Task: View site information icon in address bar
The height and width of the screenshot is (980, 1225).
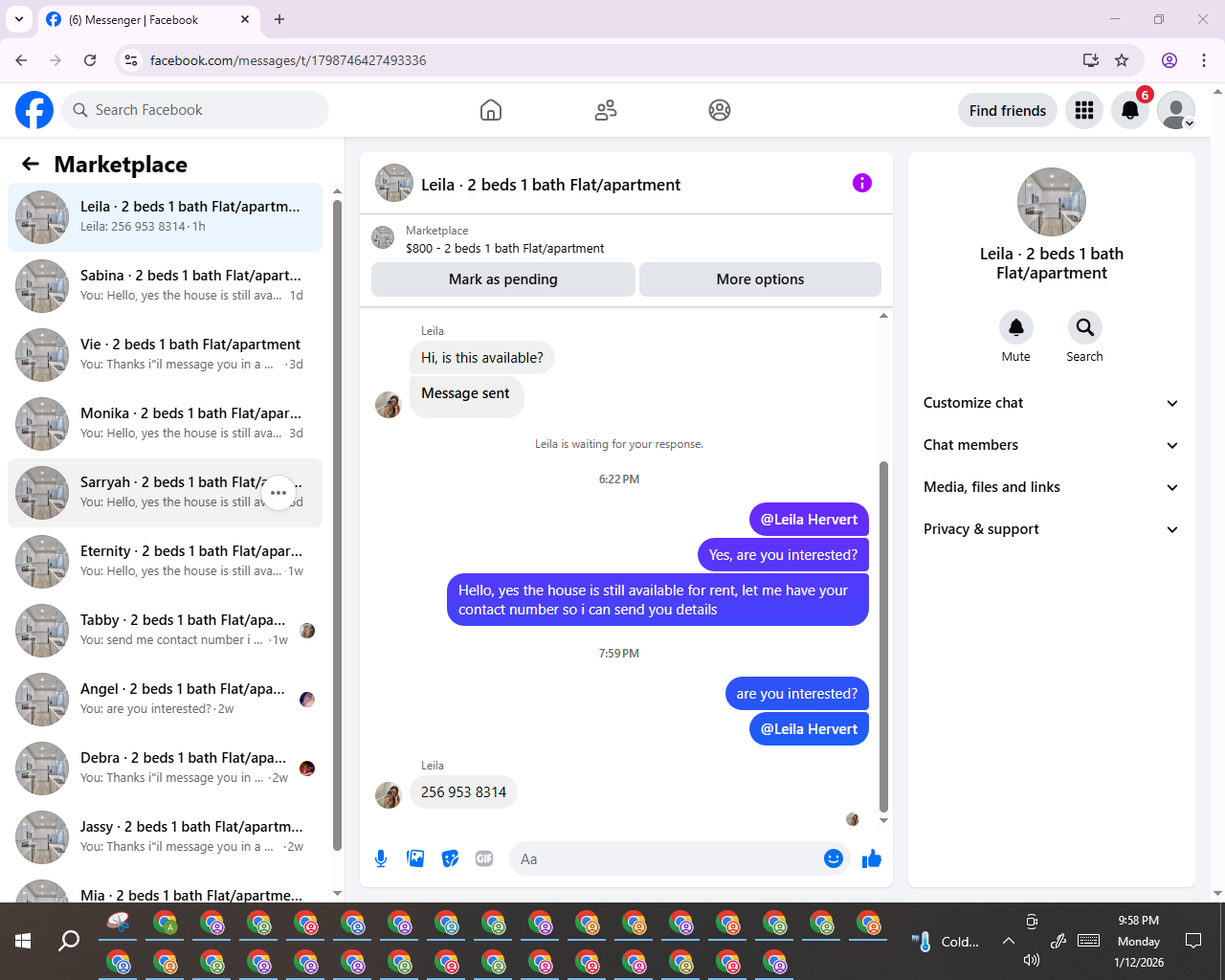Action: click(x=131, y=60)
